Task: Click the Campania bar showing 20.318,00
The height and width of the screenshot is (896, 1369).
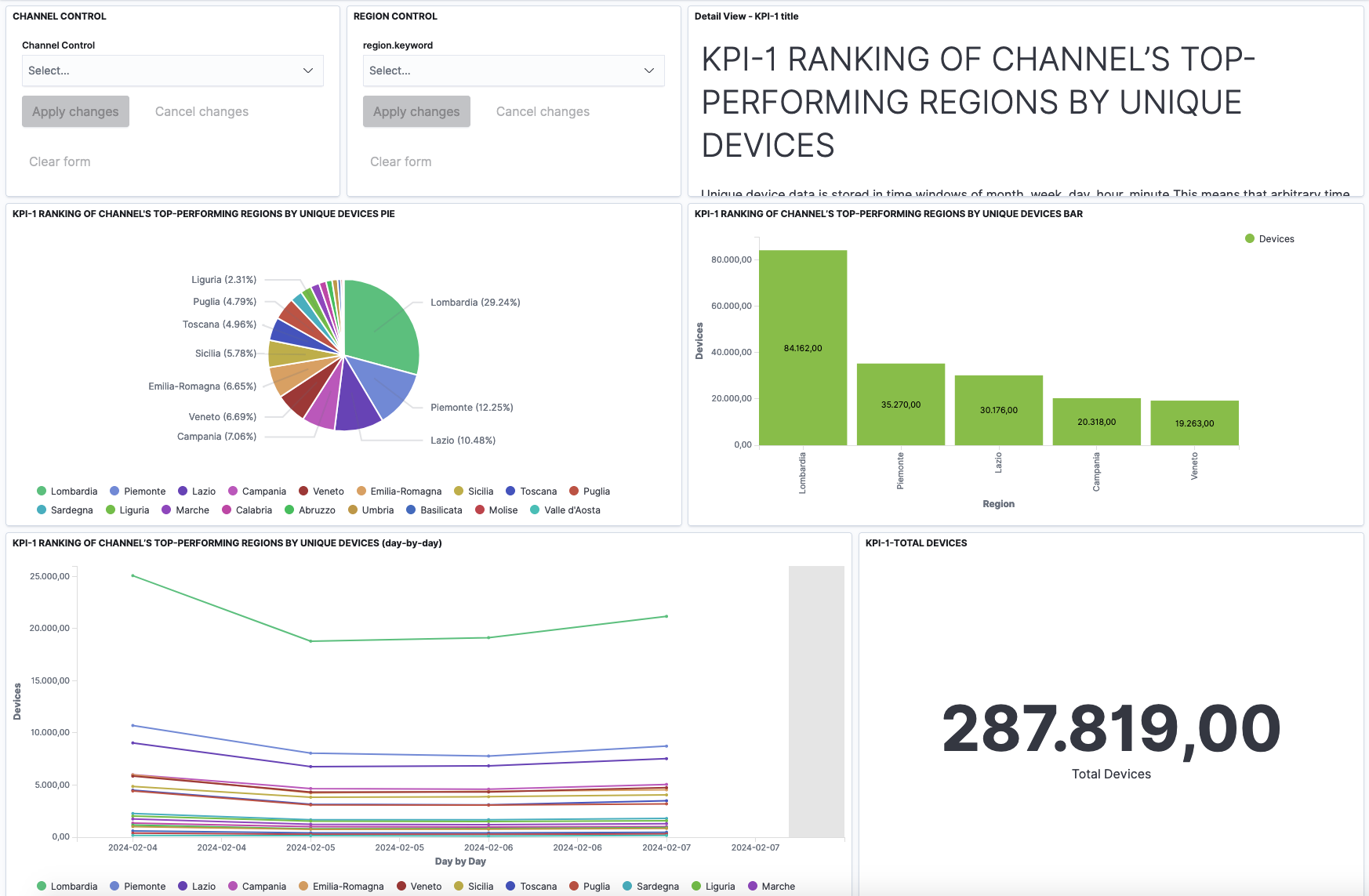Action: tap(1096, 421)
